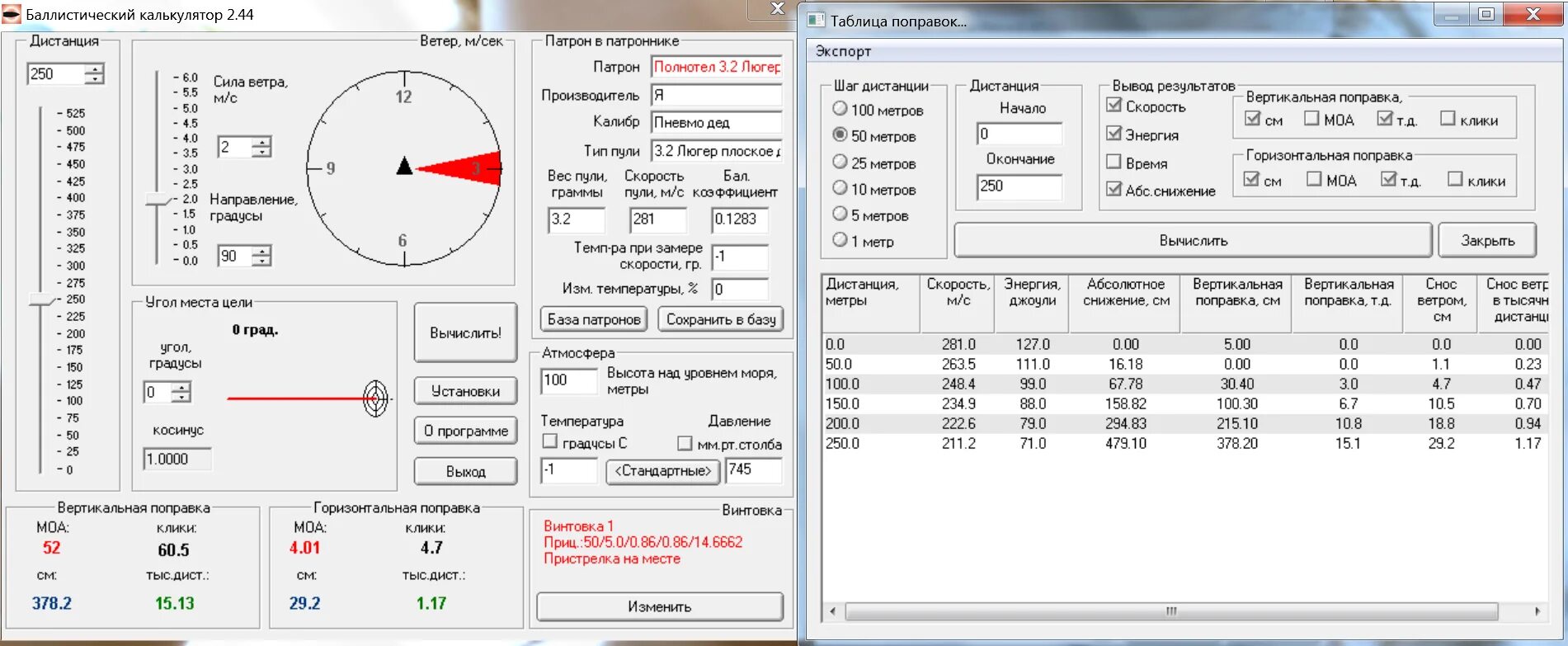Enable horizontal correction MOA checkbox

pos(1314,179)
